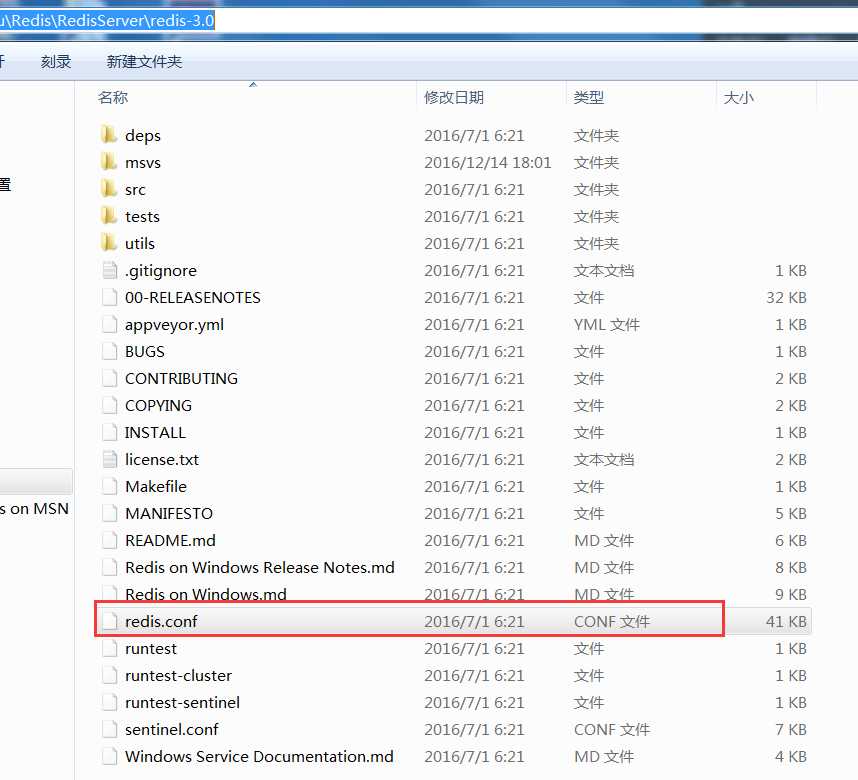
Task: Click the deps folder icon
Action: click(x=109, y=135)
